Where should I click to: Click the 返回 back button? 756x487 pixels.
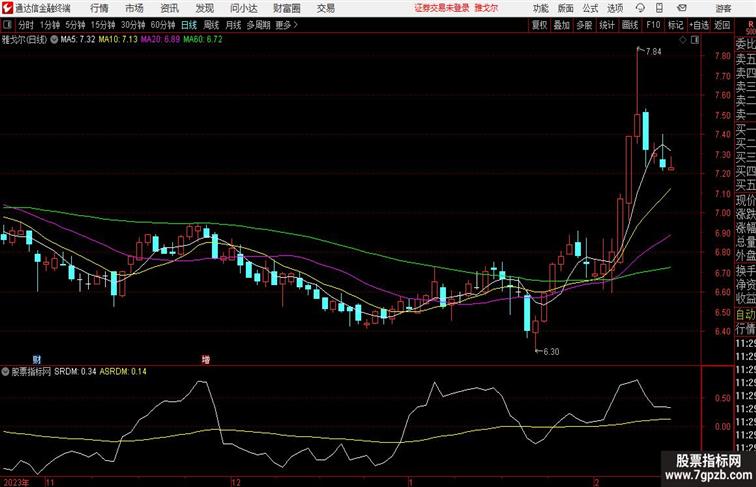click(722, 25)
